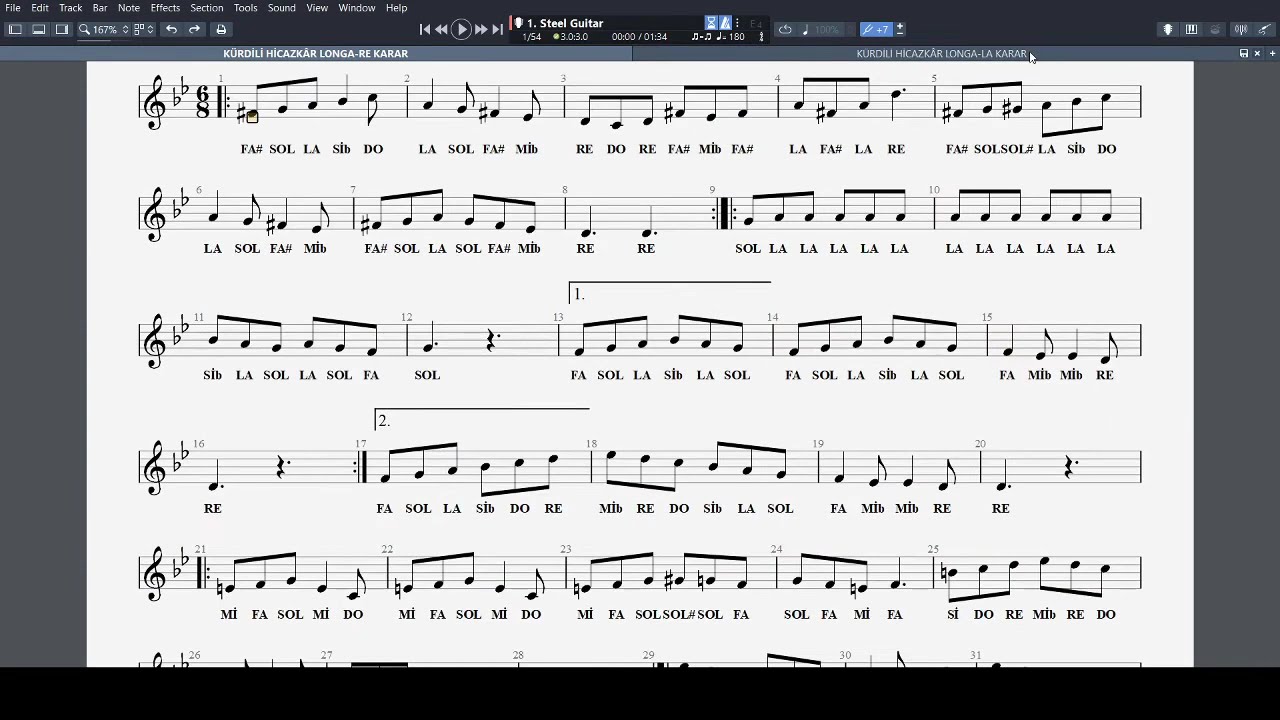The width and height of the screenshot is (1280, 720).
Task: Open the tuner icon
Action: click(1240, 29)
